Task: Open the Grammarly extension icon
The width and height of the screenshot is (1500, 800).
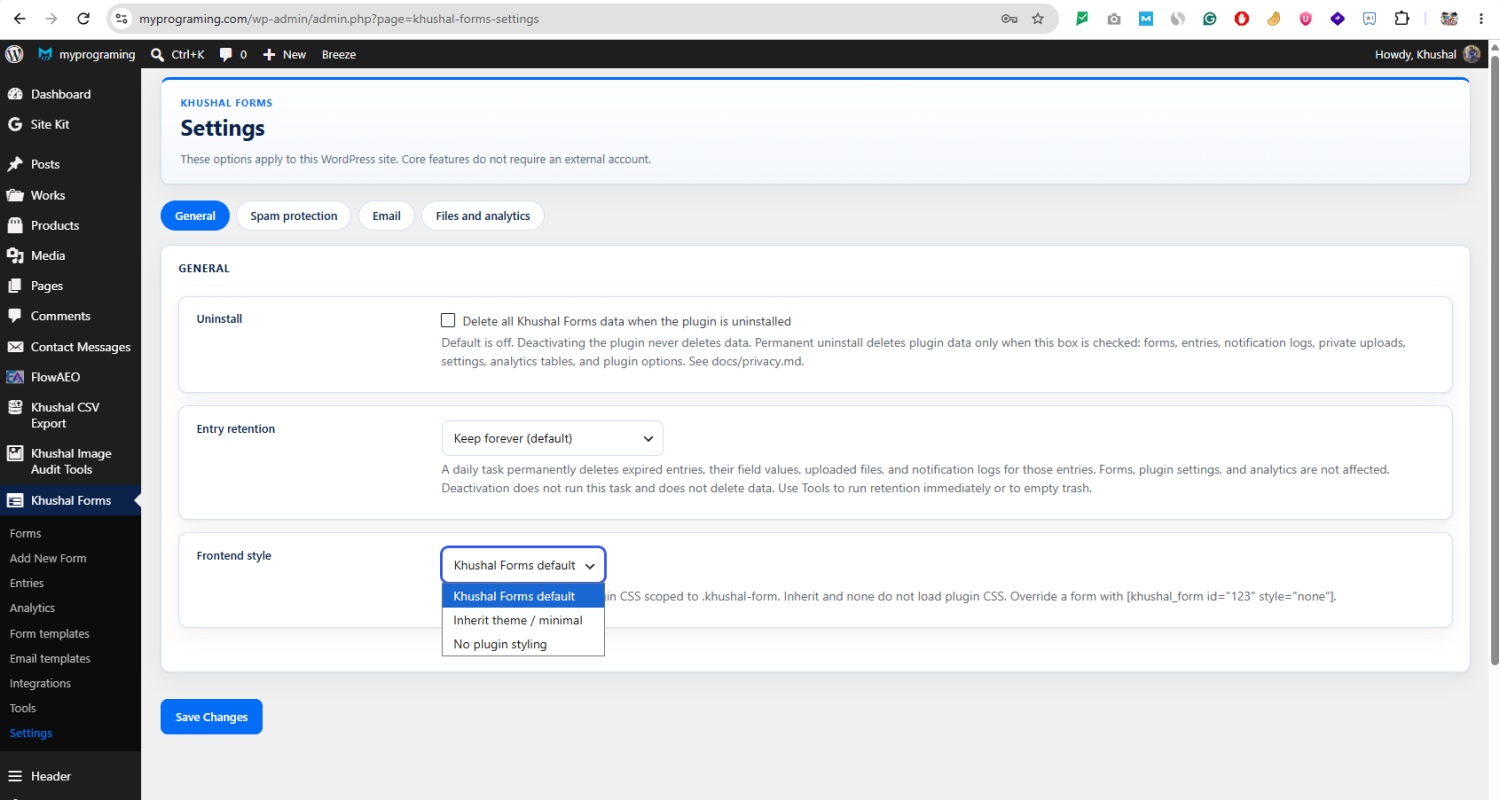Action: pos(1210,18)
